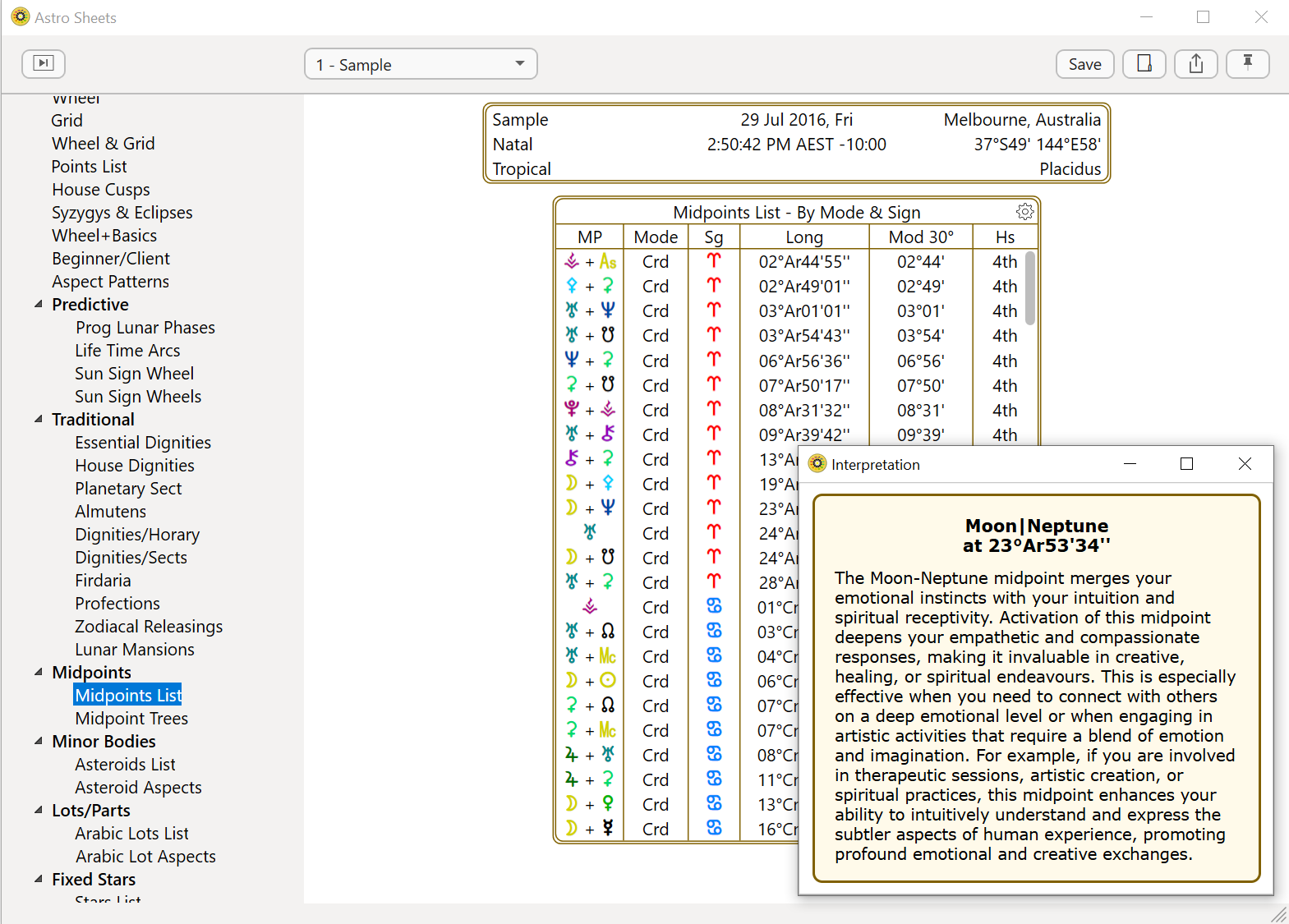Click the pin window icon button
This screenshot has height=924, width=1289.
coord(1247,63)
